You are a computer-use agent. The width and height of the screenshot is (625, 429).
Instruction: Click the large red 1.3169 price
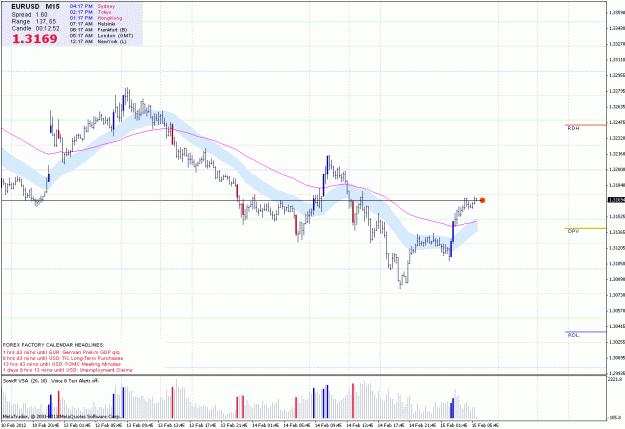[35, 39]
